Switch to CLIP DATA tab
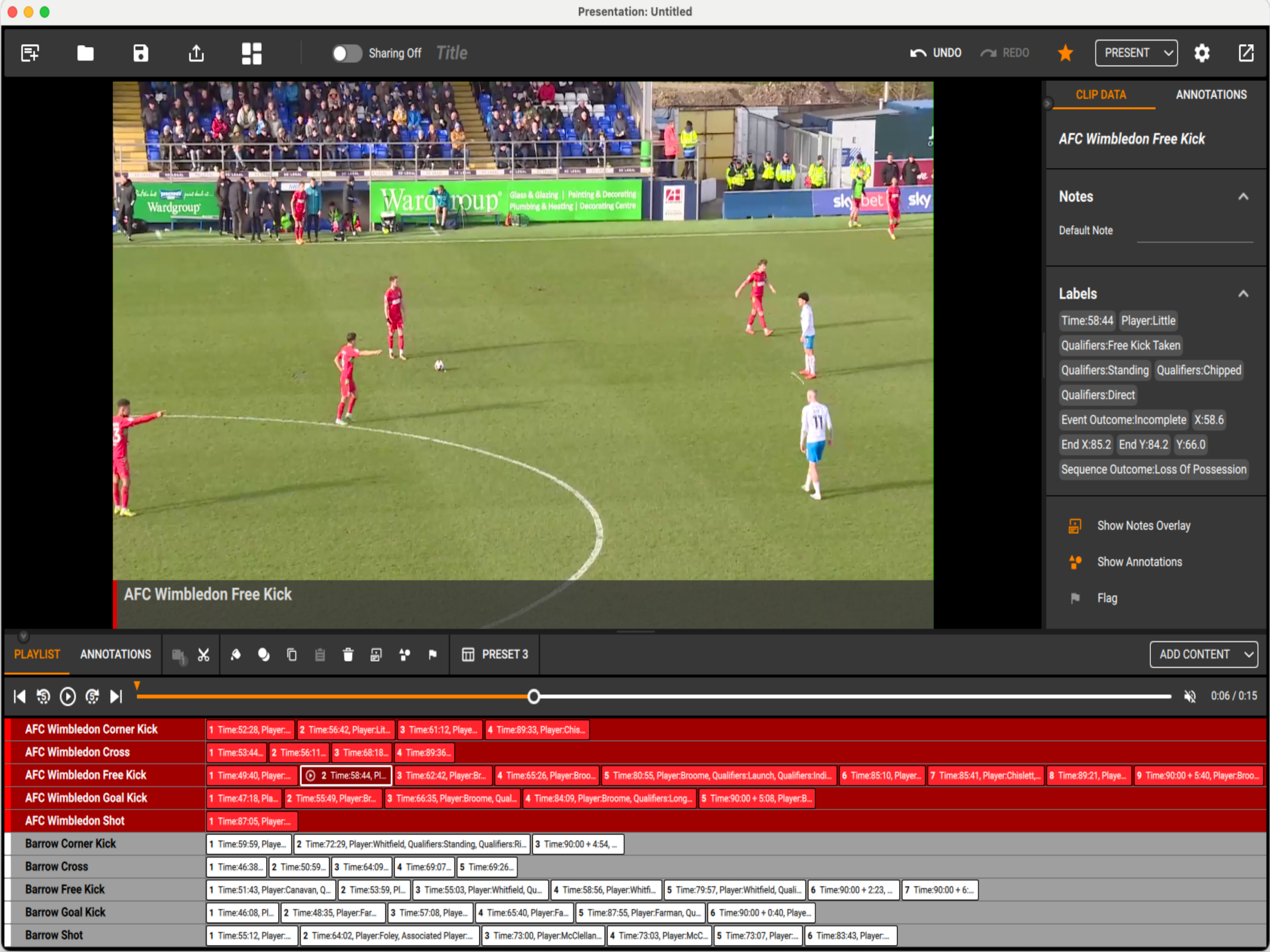Screen dimensions: 1270x952 tap(1101, 95)
